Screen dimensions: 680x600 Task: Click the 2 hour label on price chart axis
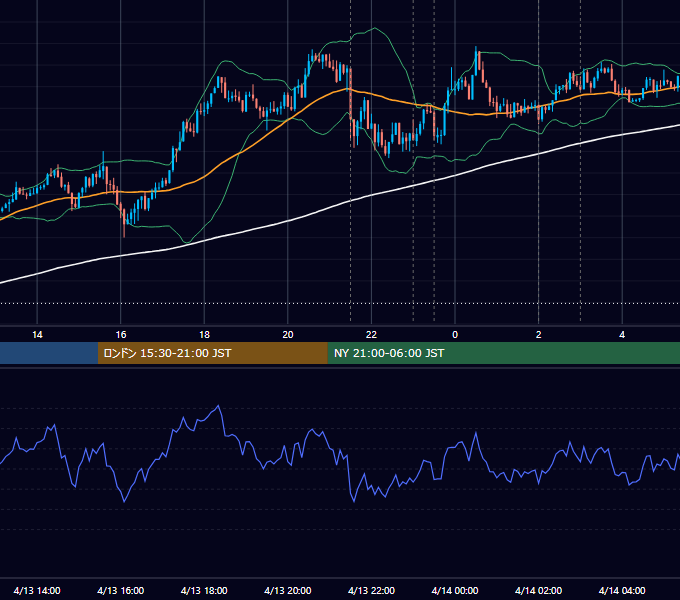pos(539,335)
